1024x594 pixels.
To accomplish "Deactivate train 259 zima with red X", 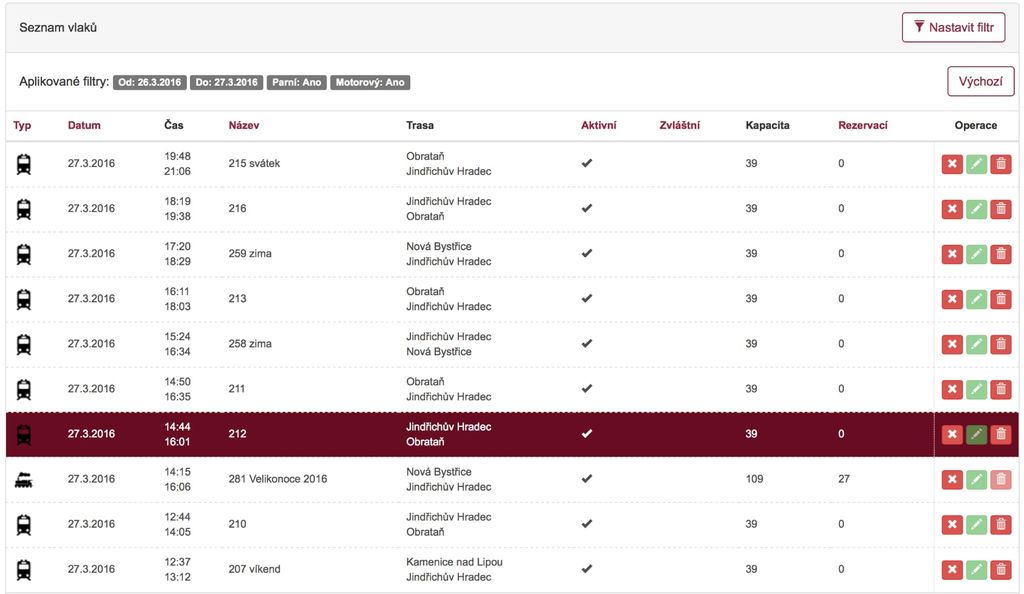I will pyautogui.click(x=952, y=254).
